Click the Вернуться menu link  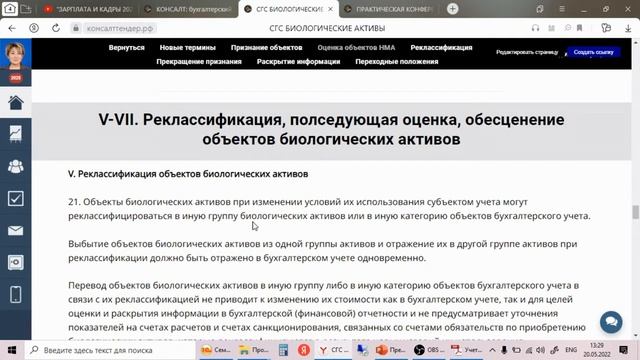[127, 47]
